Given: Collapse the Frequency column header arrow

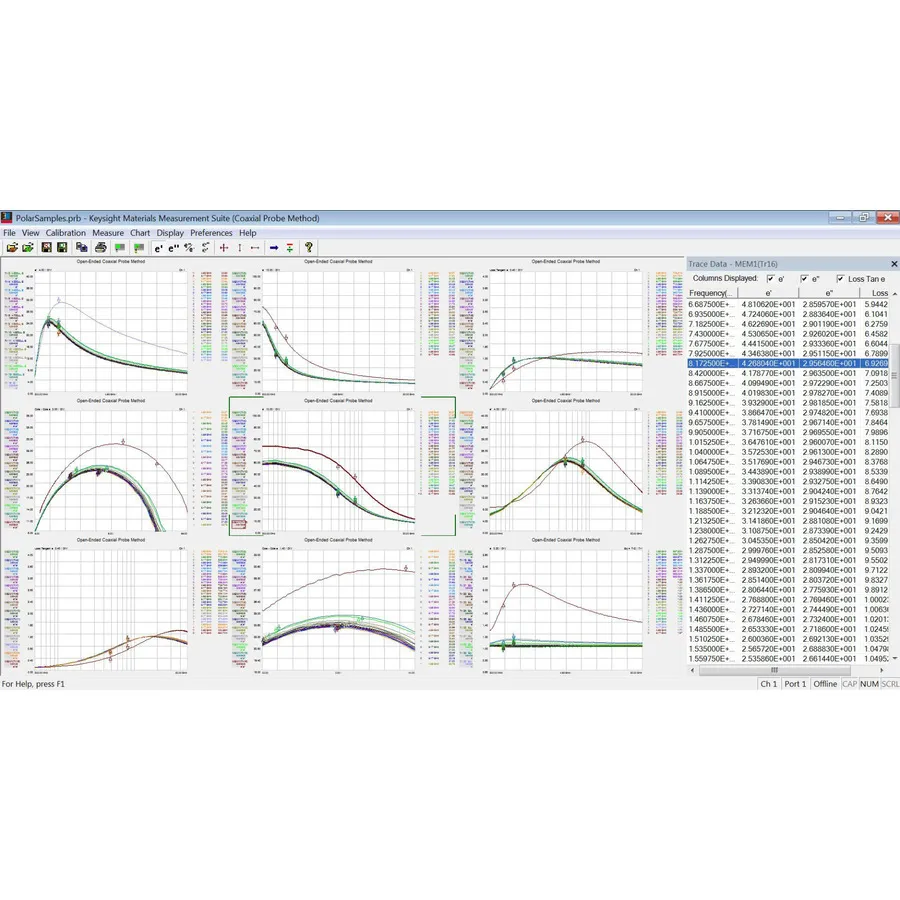Looking at the screenshot, I should tap(895, 292).
